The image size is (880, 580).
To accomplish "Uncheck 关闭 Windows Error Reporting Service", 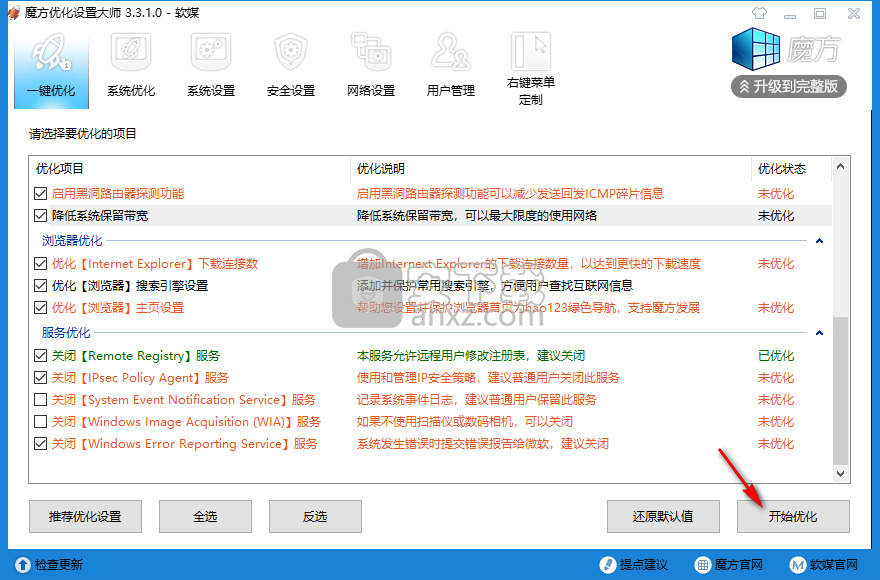I will (x=40, y=444).
